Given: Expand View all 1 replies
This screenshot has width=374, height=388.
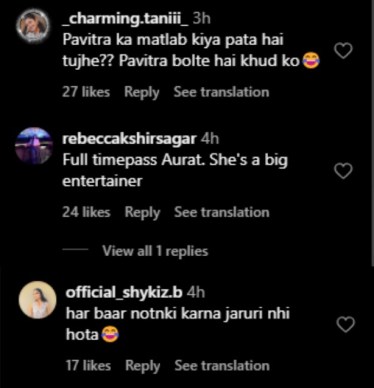Looking at the screenshot, I should 155,251.
